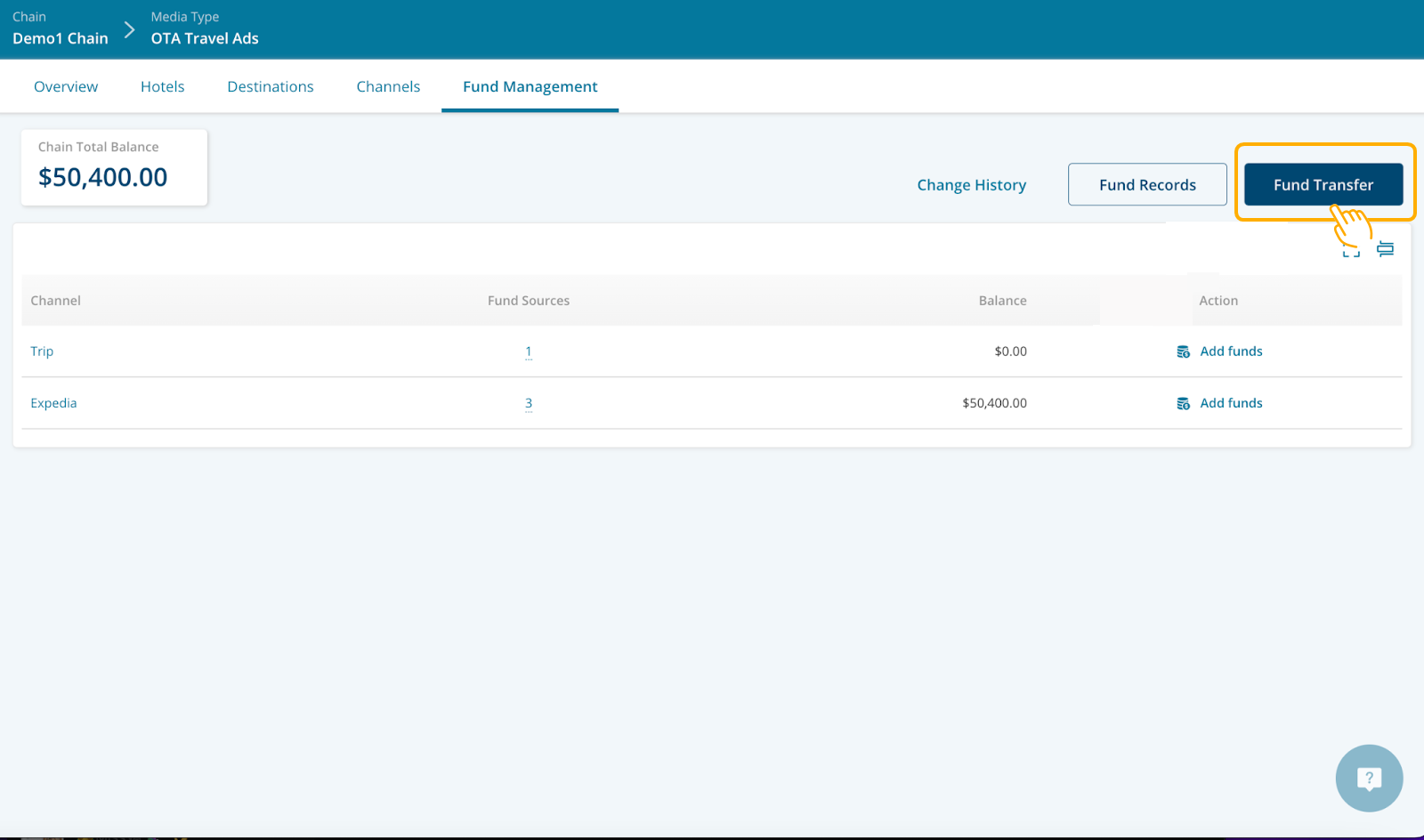Screen dimensions: 1424x840
Task: Open Fund Records
Action: [1147, 184]
